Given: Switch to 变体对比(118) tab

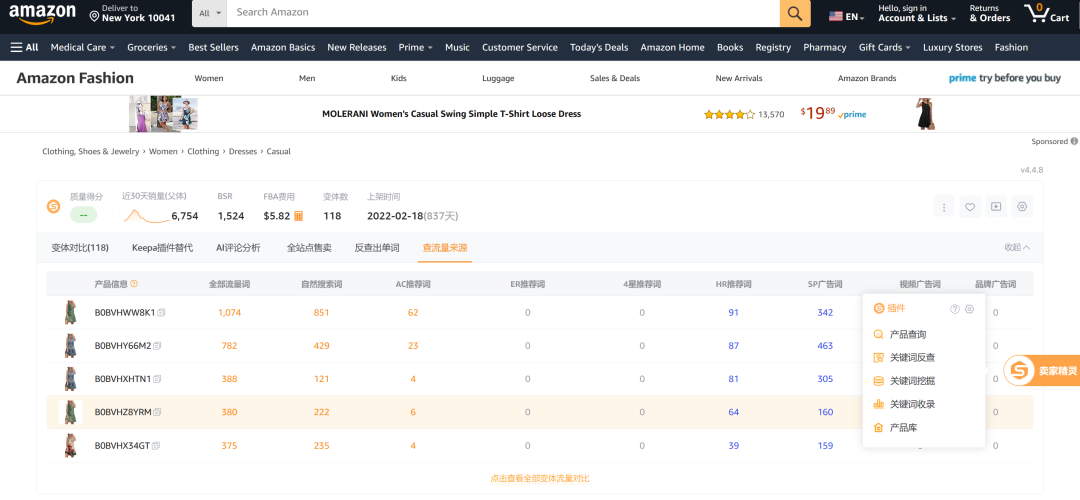Looking at the screenshot, I should (x=80, y=247).
